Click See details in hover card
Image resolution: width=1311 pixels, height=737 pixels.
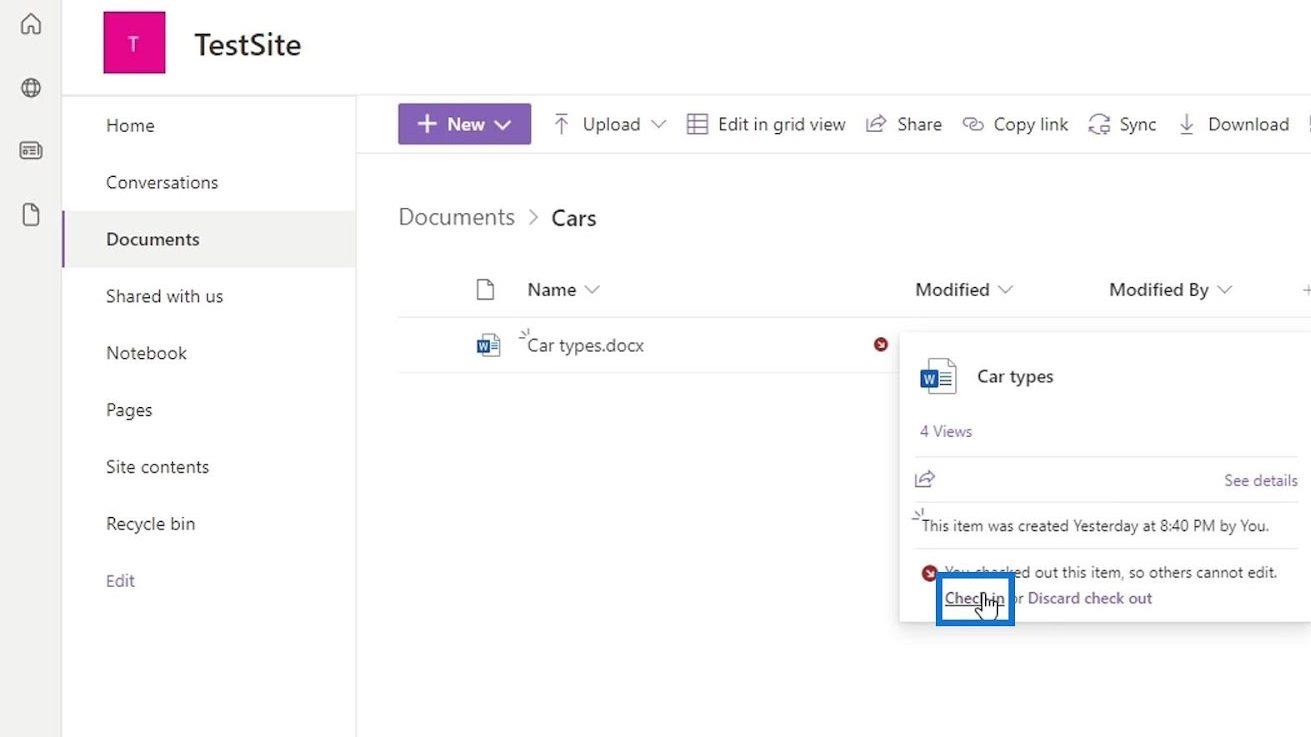click(x=1261, y=481)
